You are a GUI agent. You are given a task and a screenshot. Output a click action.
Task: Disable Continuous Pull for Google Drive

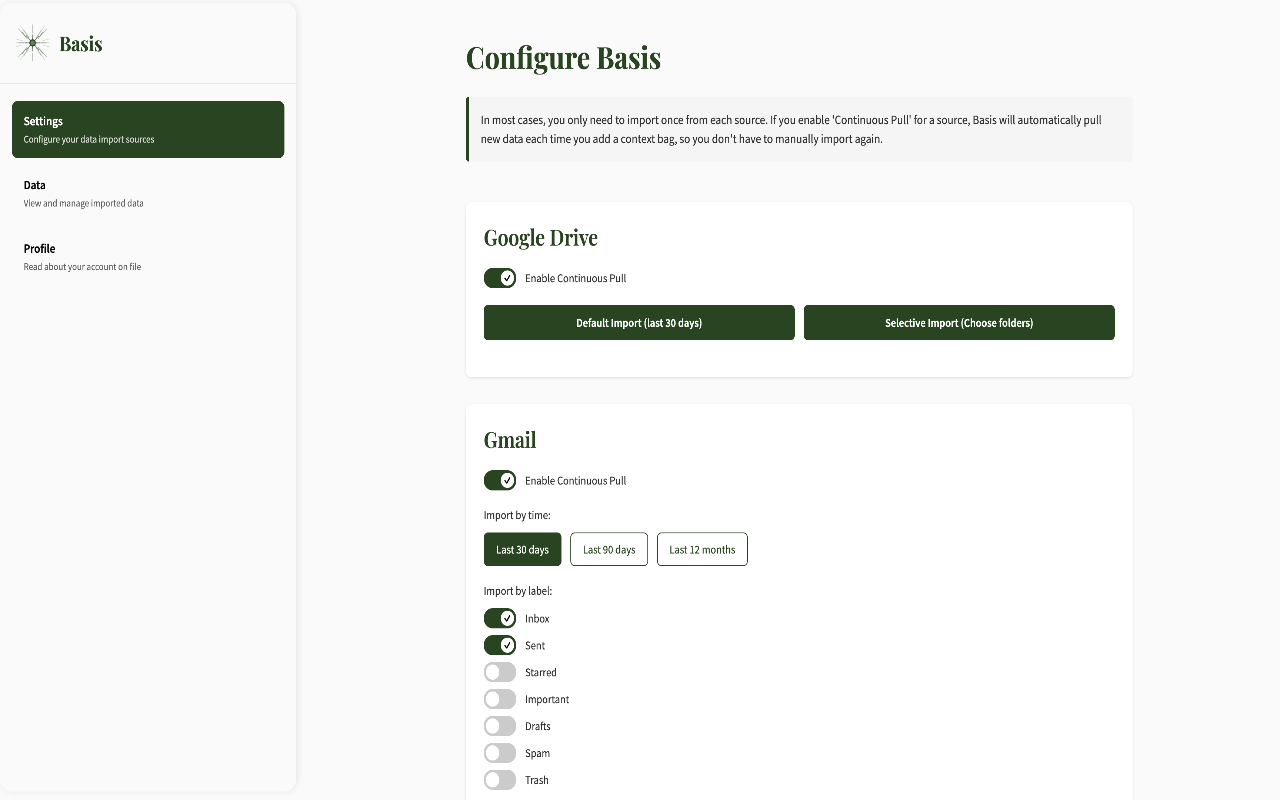(500, 278)
